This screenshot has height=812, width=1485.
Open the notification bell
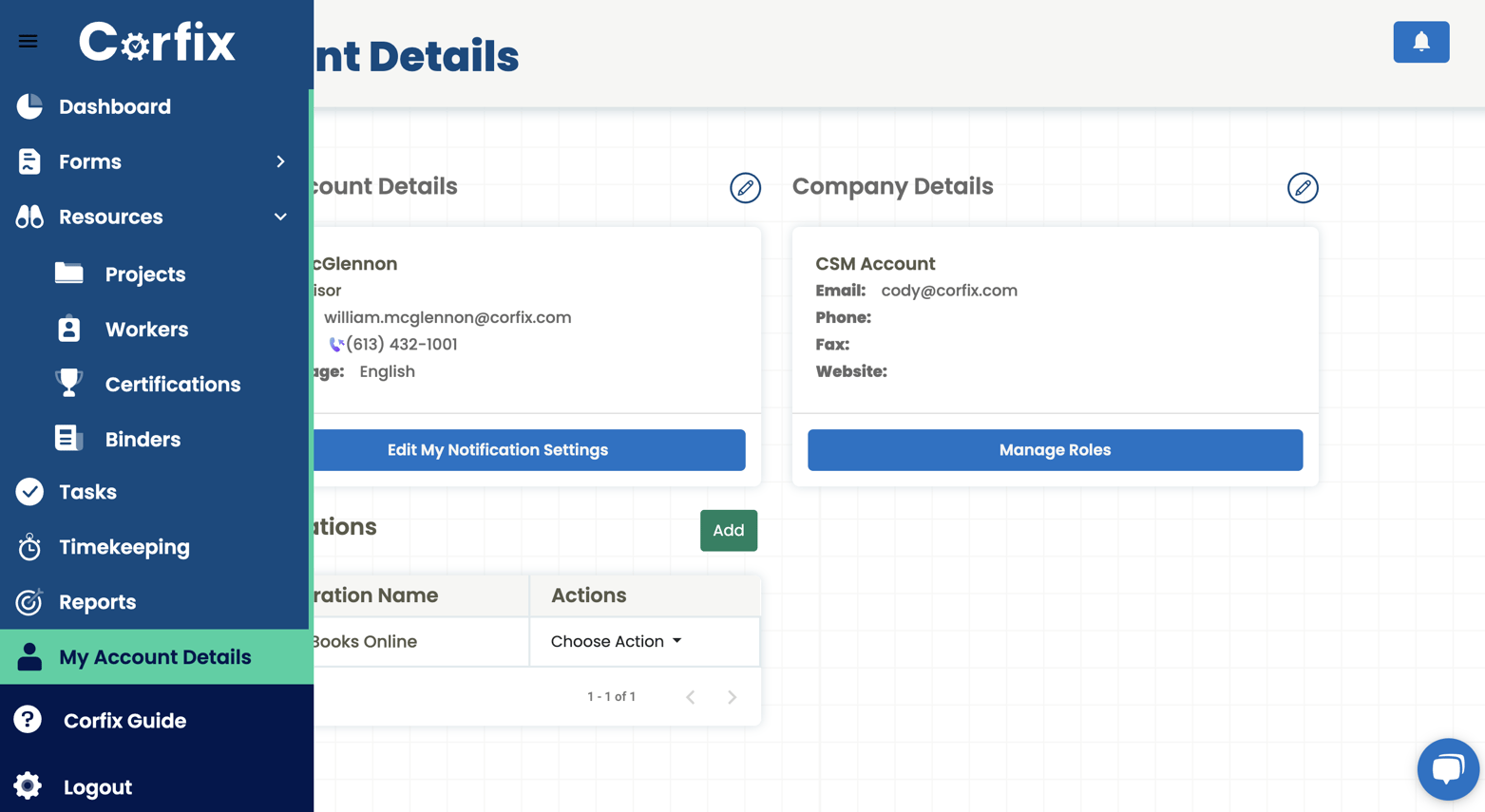click(x=1420, y=42)
